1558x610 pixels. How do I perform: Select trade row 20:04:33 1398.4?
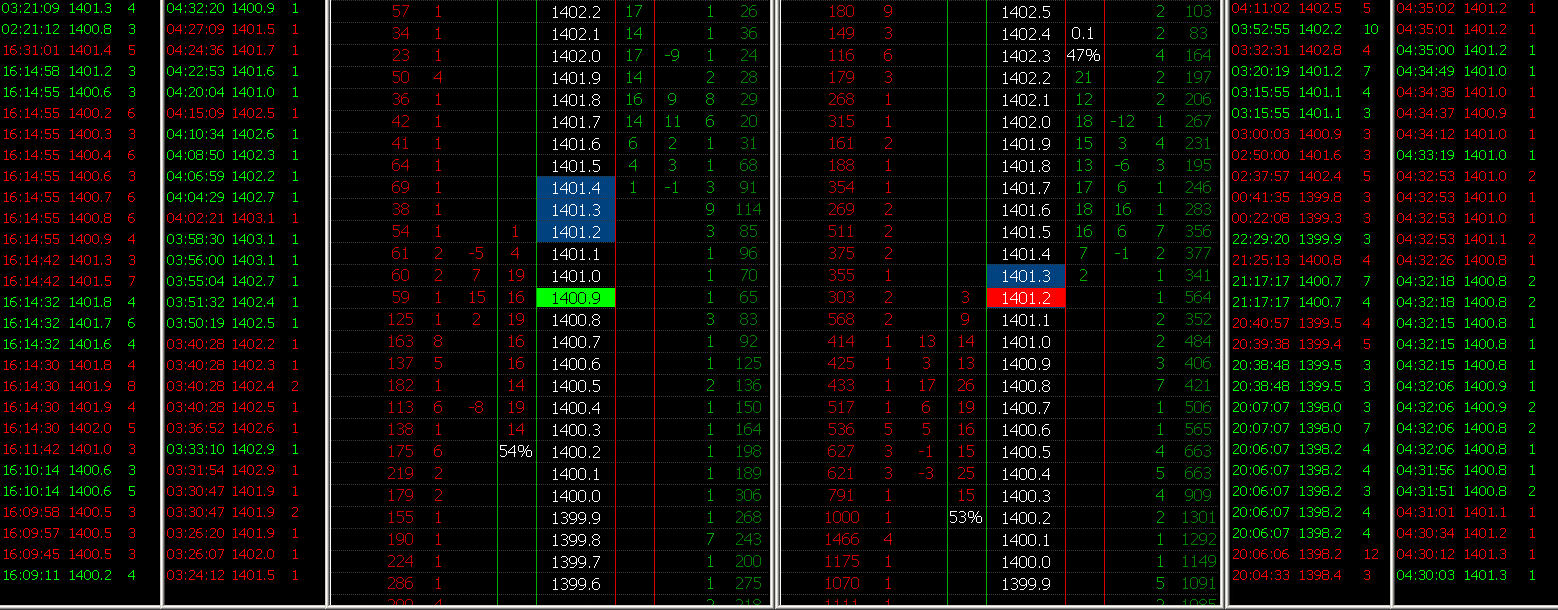point(1307,575)
